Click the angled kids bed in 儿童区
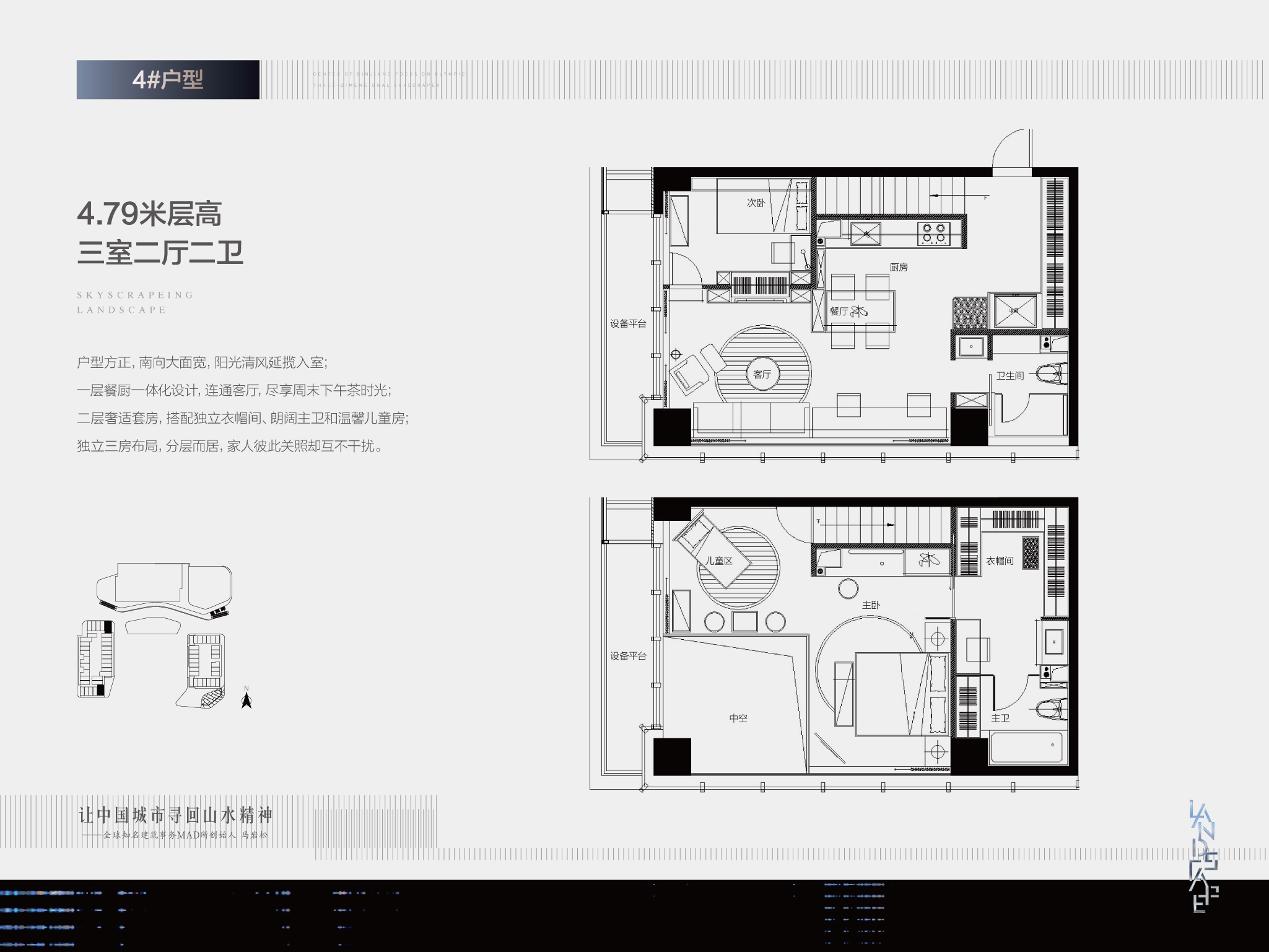The height and width of the screenshot is (952, 1269). pos(713,549)
